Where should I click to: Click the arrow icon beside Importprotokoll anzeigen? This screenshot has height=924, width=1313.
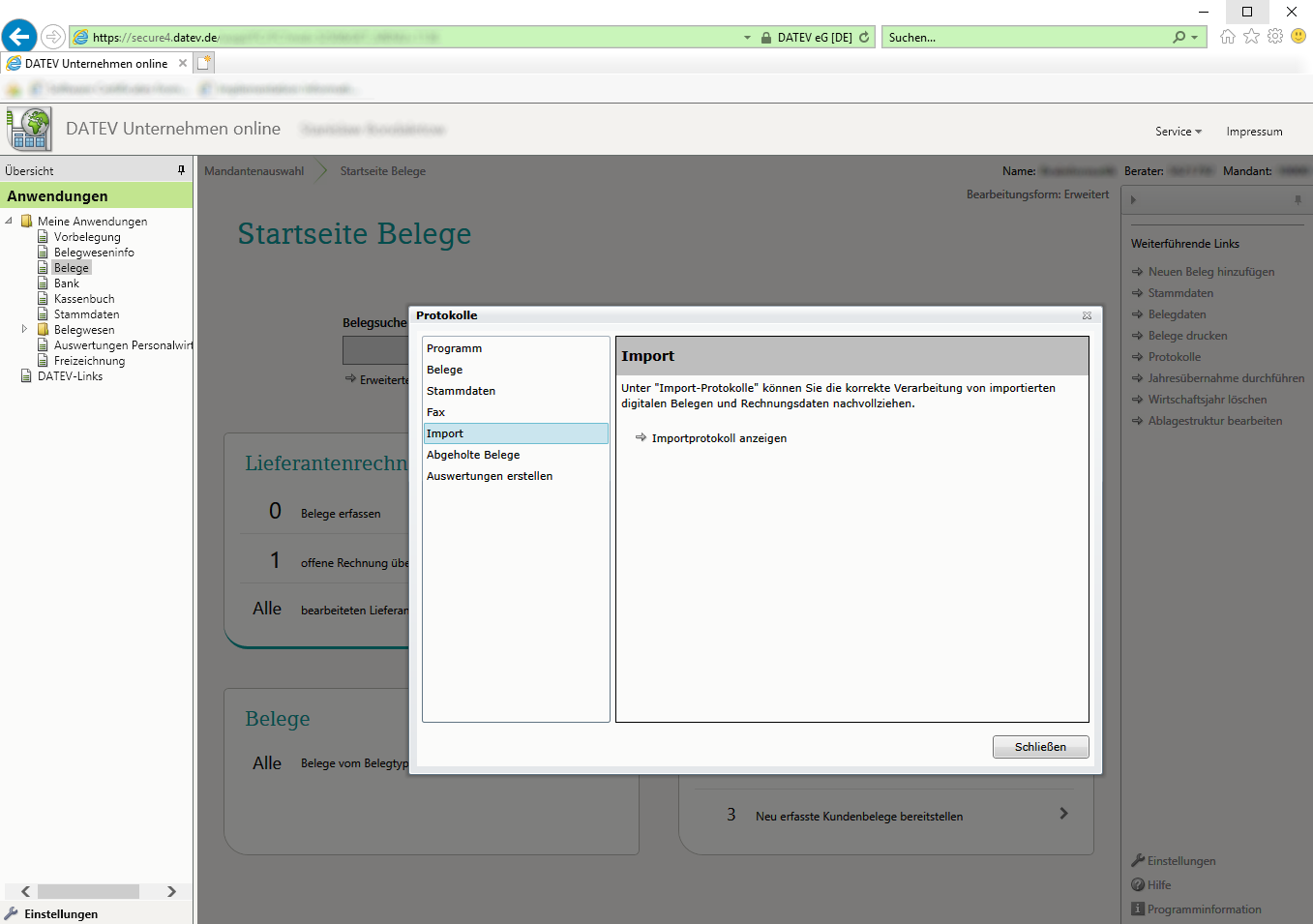(x=641, y=437)
